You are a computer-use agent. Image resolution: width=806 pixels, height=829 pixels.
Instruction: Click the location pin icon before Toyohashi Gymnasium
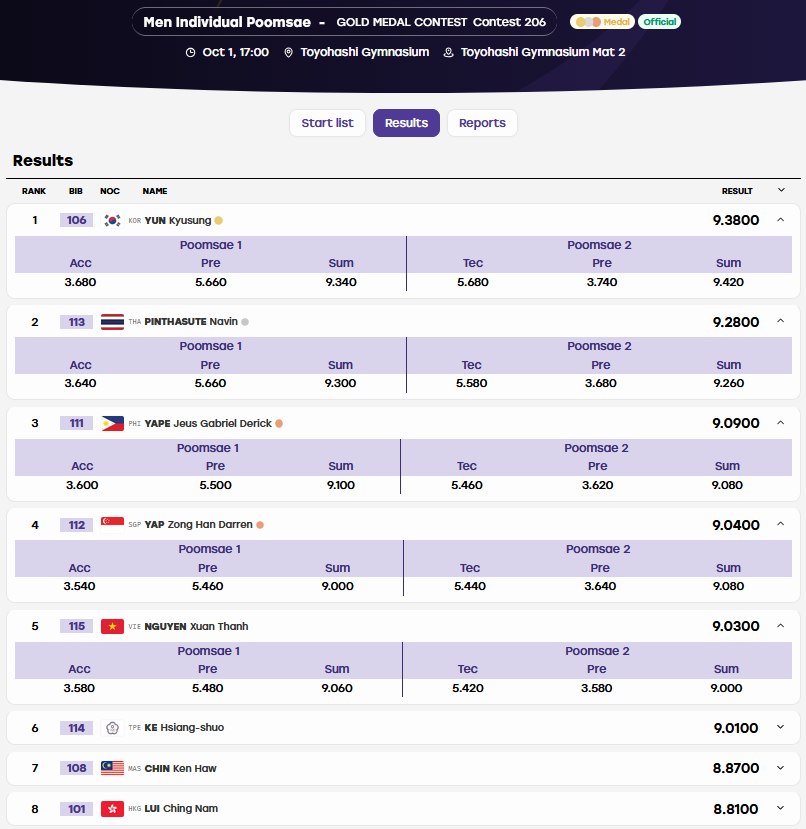tap(288, 52)
